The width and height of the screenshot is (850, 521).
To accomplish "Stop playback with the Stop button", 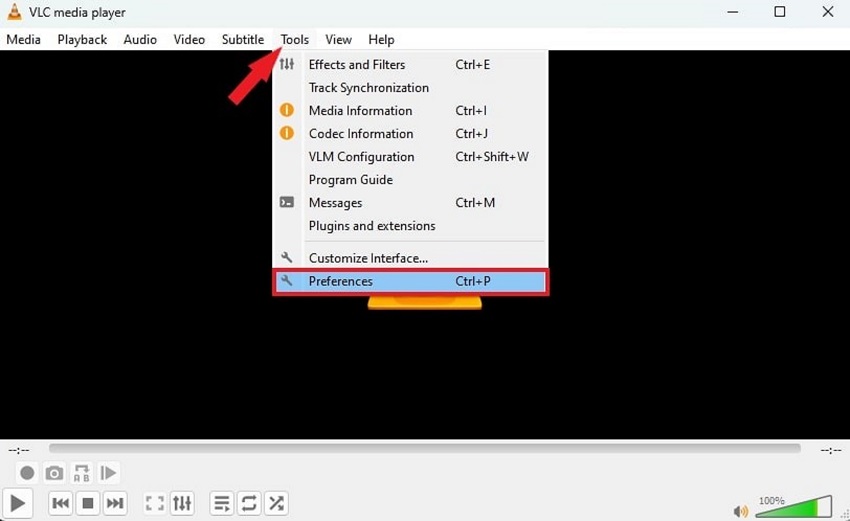I will tap(87, 503).
